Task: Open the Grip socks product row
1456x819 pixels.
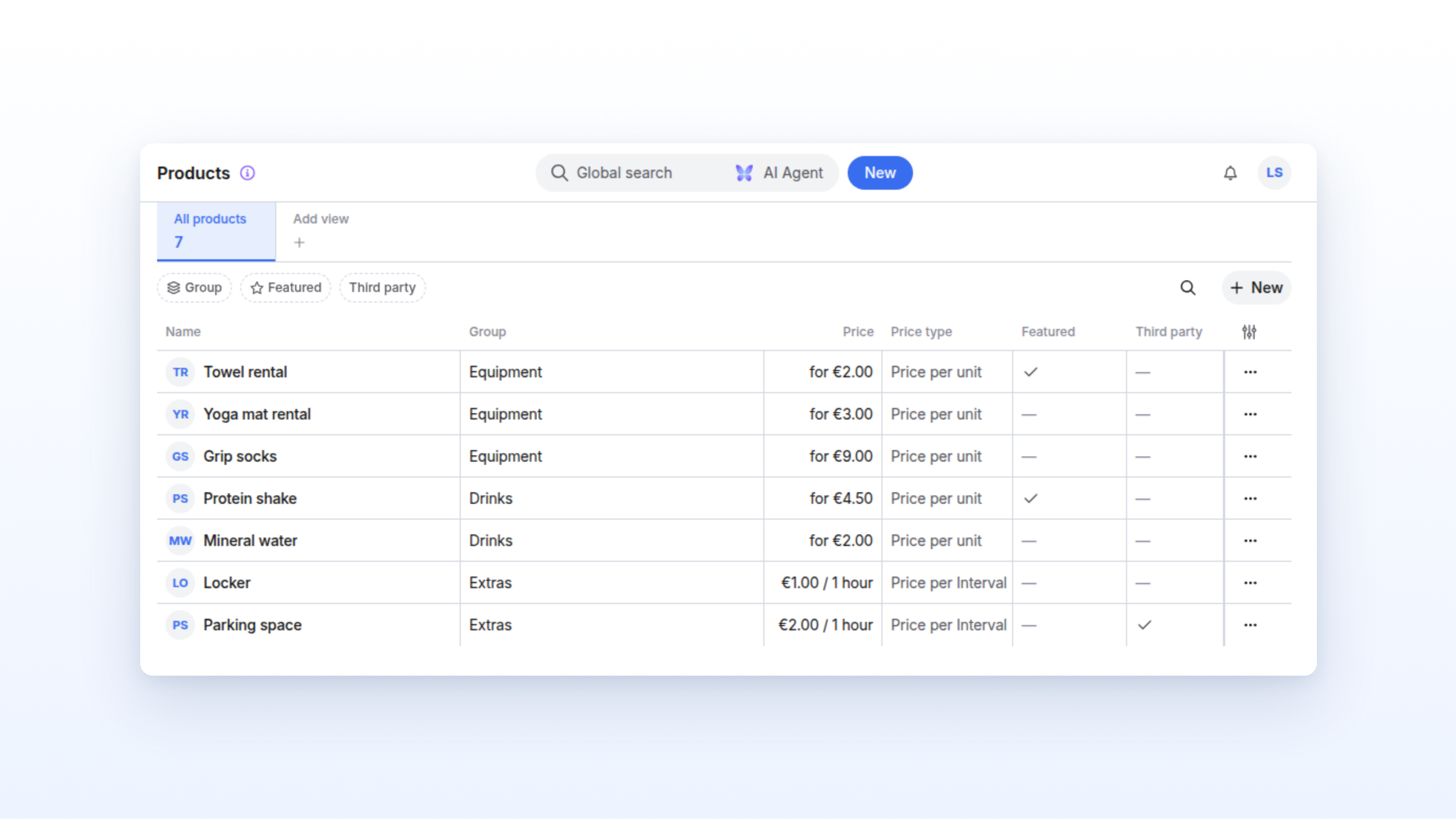Action: [723, 456]
